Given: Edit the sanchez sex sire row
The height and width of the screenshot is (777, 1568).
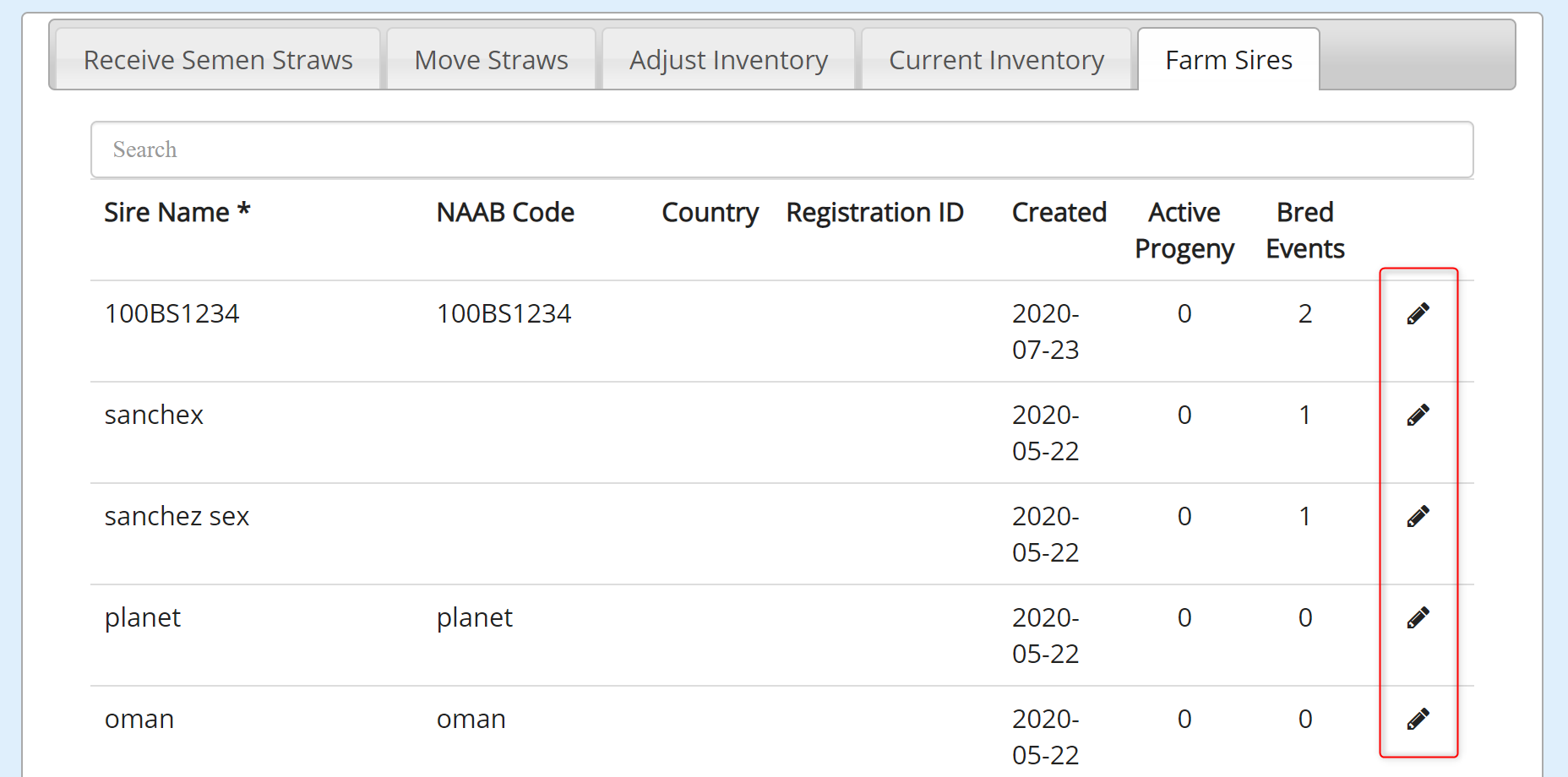Looking at the screenshot, I should click(x=1418, y=516).
